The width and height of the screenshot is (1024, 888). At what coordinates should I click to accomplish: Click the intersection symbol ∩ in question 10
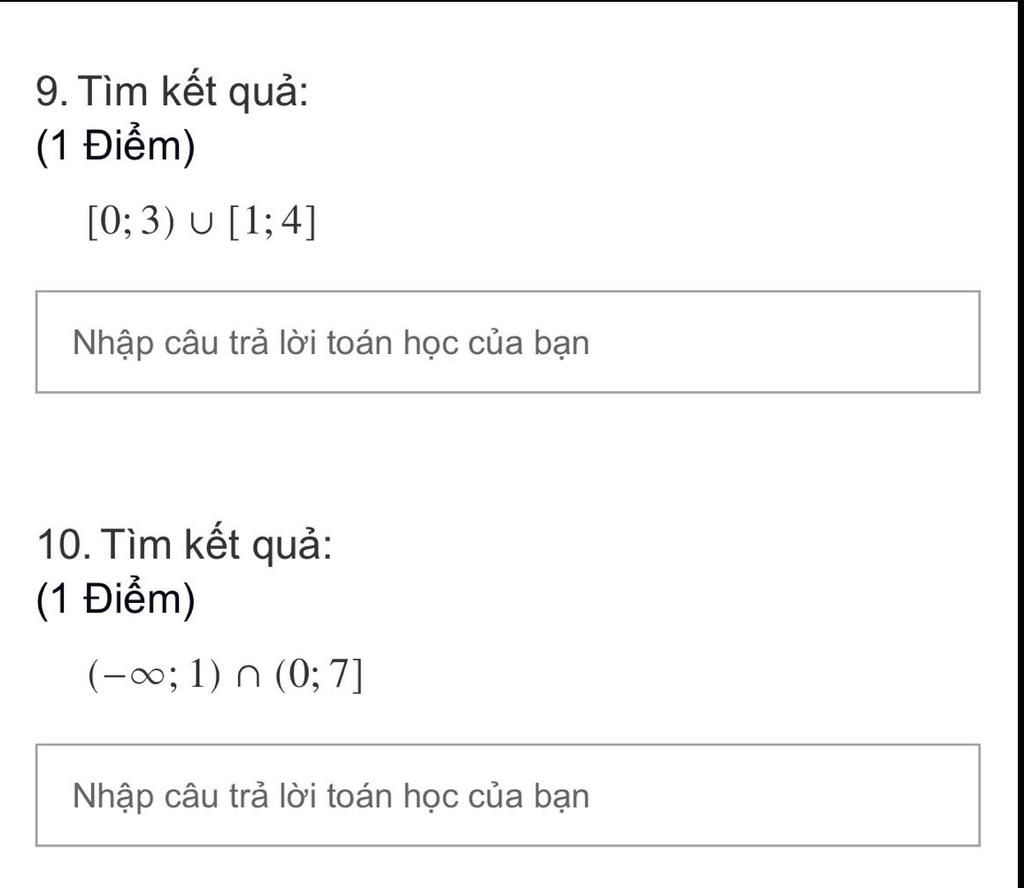pos(248,676)
